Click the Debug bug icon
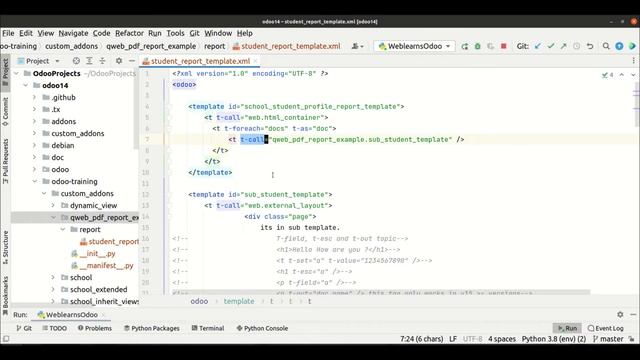 (x=478, y=47)
